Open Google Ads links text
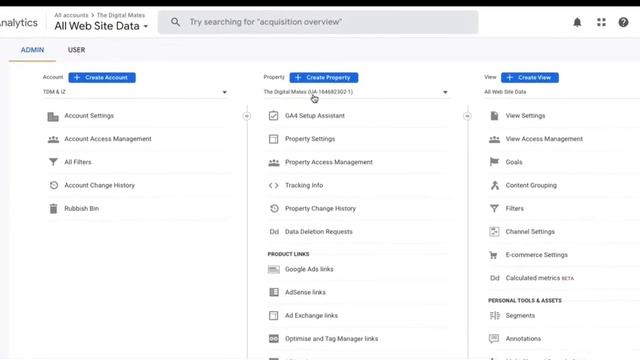The image size is (640, 360). [309, 269]
